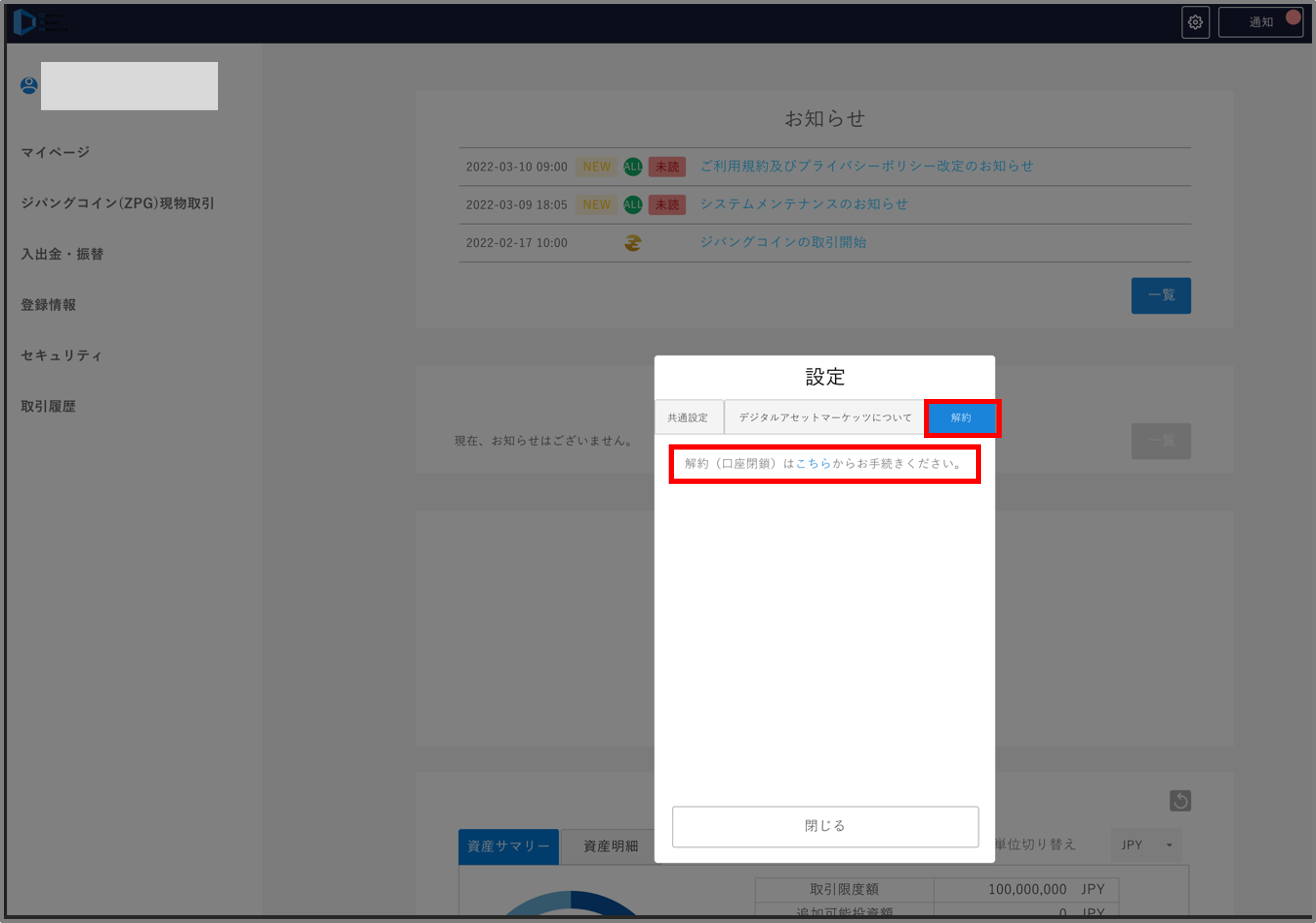Go to 入出金・振替 in the sidebar
This screenshot has width=1316, height=923.
[x=62, y=254]
